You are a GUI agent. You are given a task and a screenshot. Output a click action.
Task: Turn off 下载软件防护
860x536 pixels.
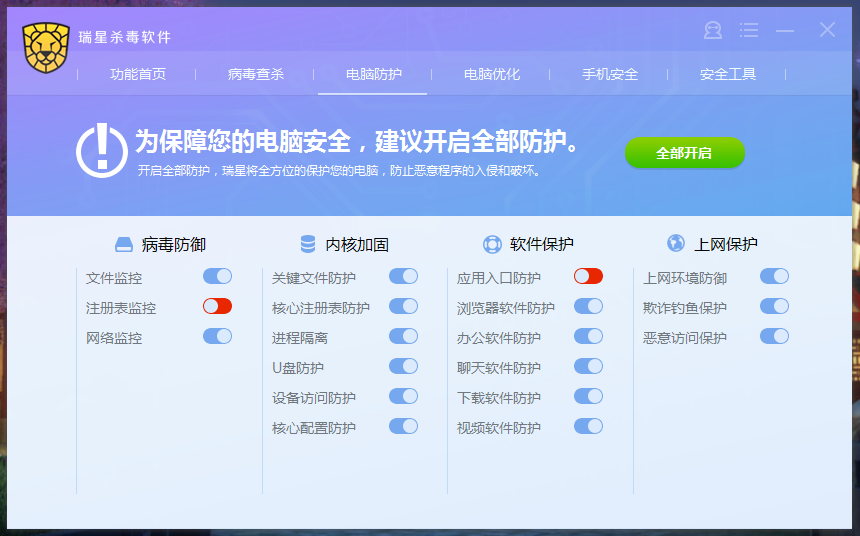589,396
